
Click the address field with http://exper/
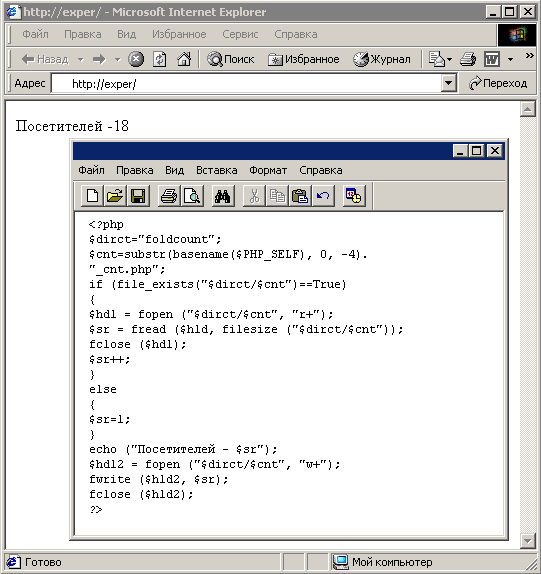[x=246, y=84]
